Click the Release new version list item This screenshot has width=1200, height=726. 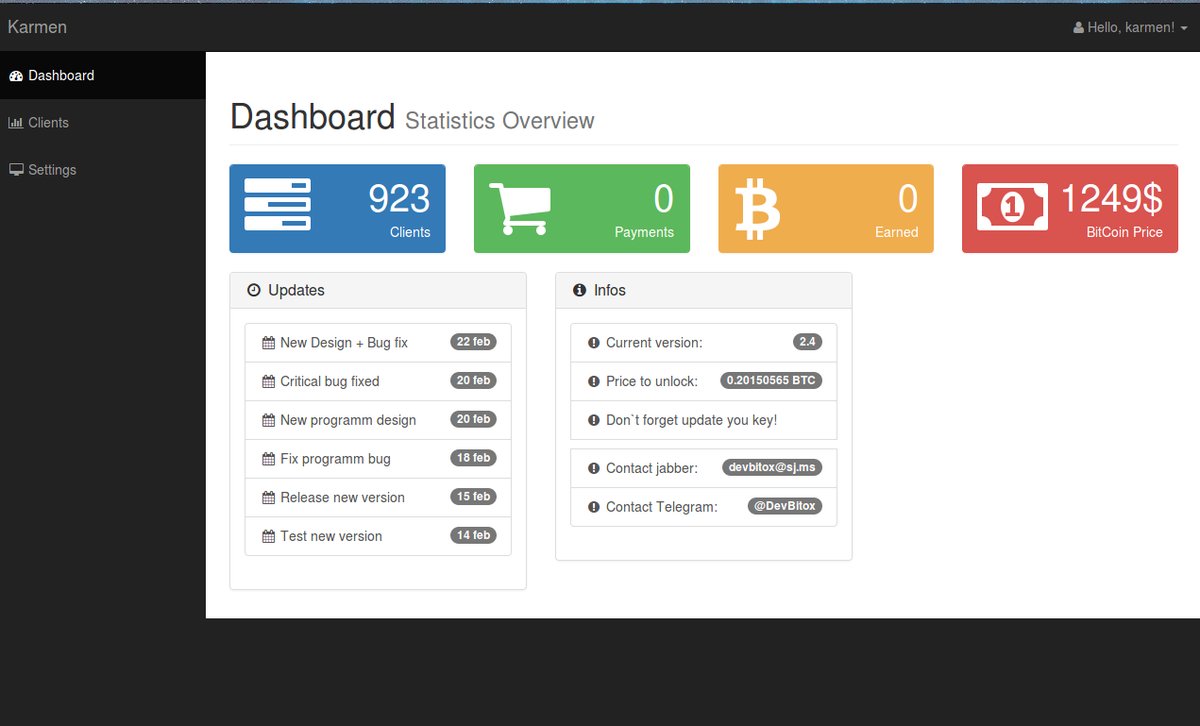(x=342, y=498)
